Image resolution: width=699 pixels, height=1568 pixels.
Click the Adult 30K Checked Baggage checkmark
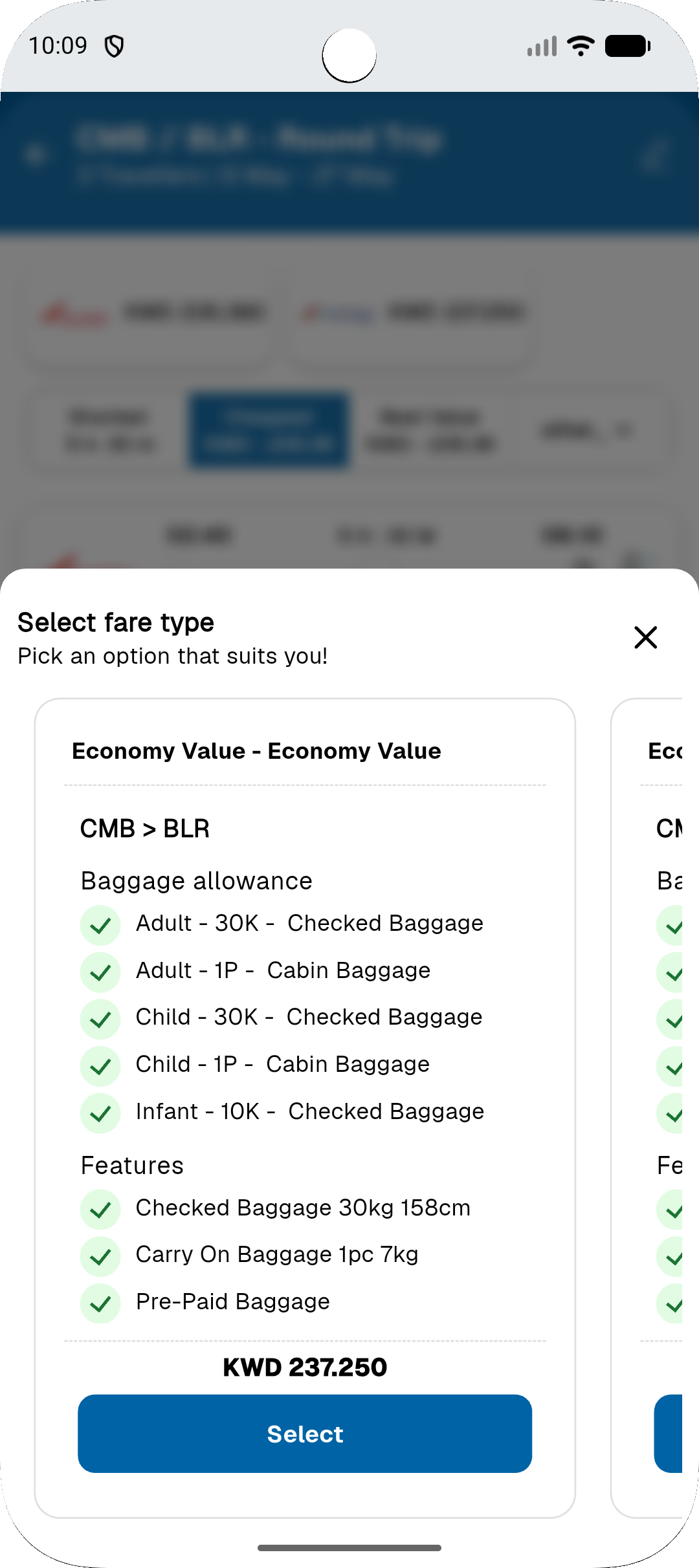[x=100, y=926]
